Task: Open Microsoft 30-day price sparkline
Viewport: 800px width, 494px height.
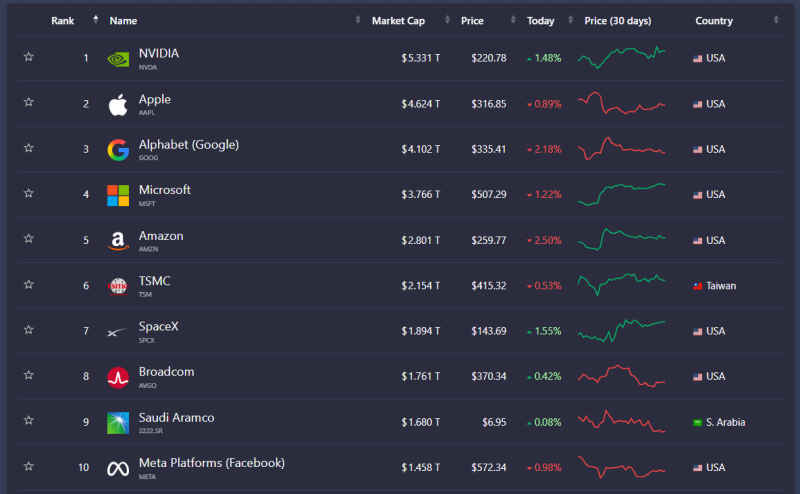Action: pos(621,194)
